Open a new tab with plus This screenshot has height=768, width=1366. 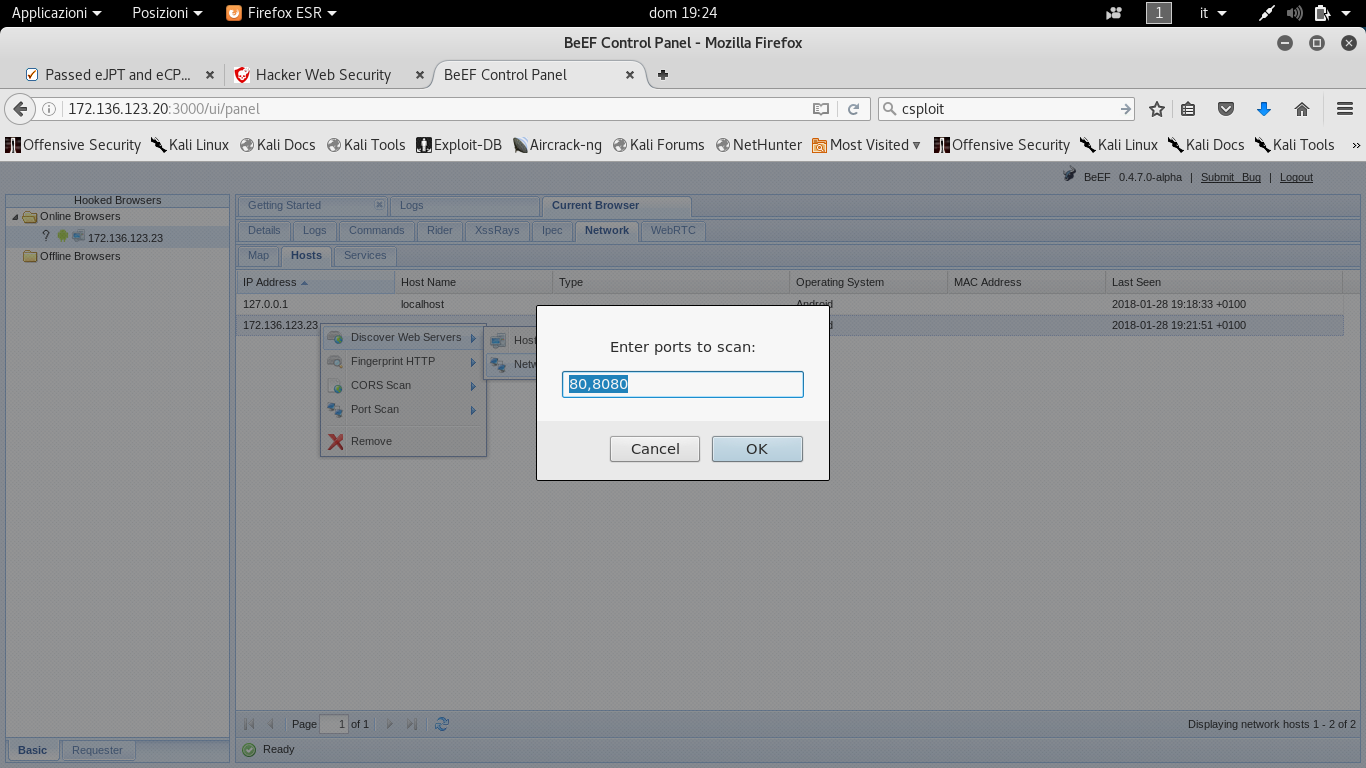[x=662, y=75]
